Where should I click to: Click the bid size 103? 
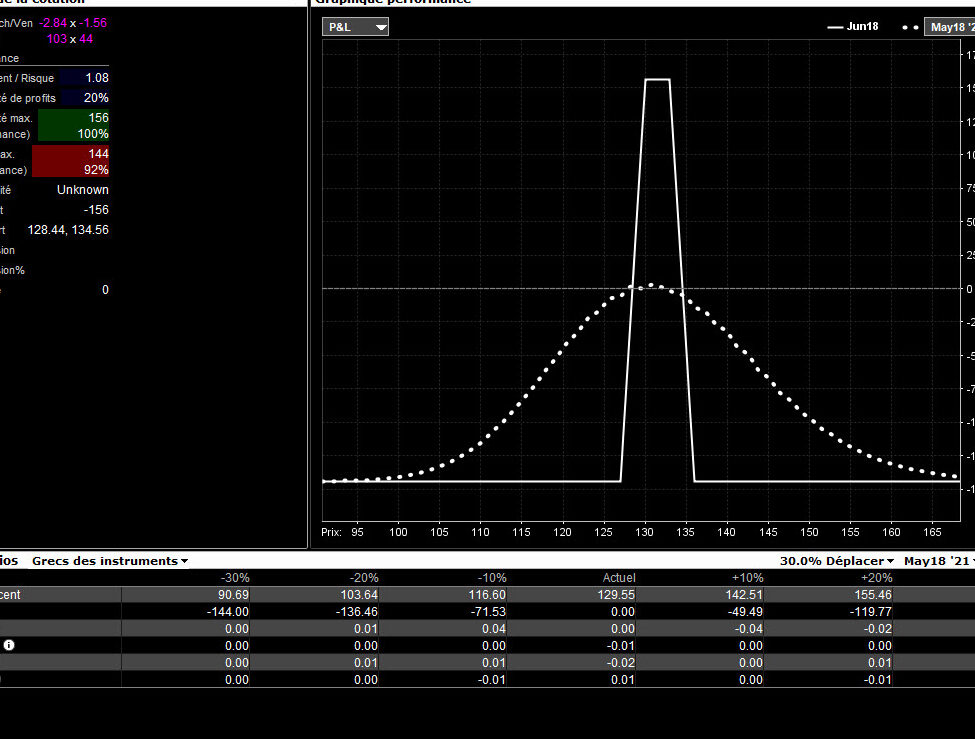click(57, 39)
